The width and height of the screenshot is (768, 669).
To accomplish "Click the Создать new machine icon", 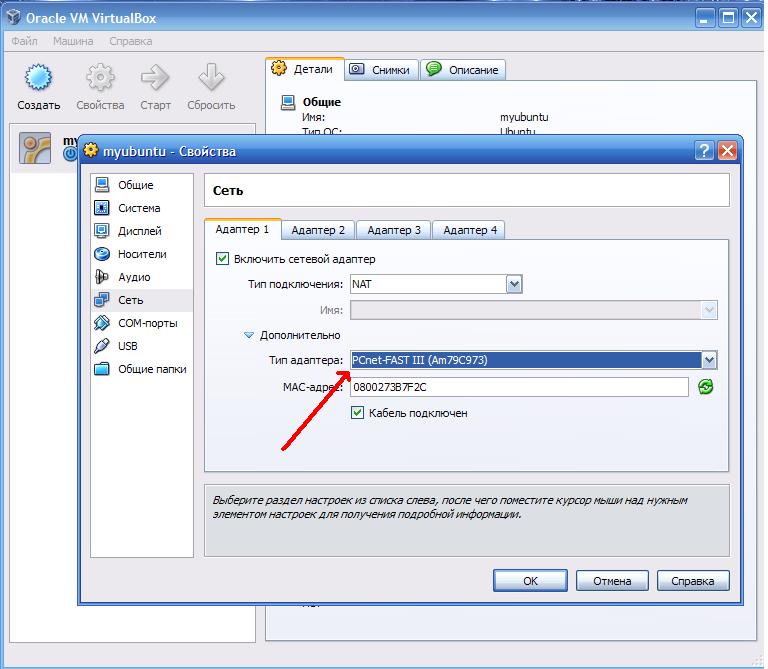I will tap(38, 78).
